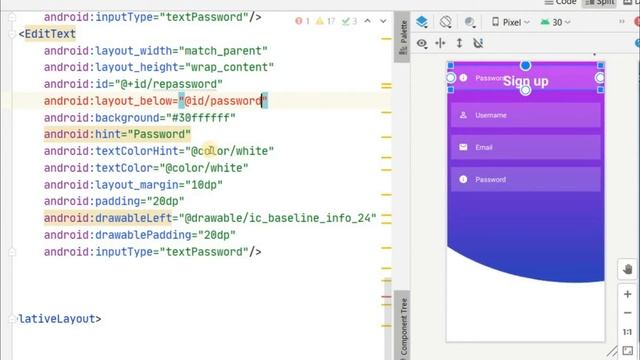
Task: Click the <EditText opening tag
Action: click(47, 34)
